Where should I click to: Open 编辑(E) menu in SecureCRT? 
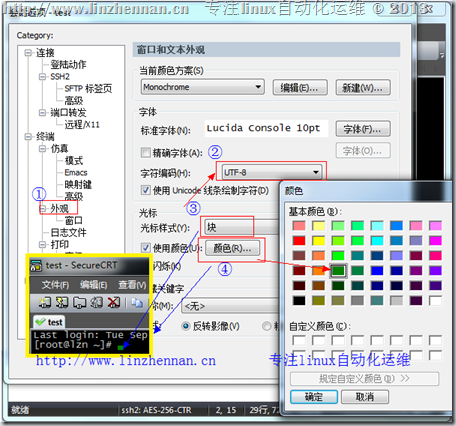[x=94, y=285]
